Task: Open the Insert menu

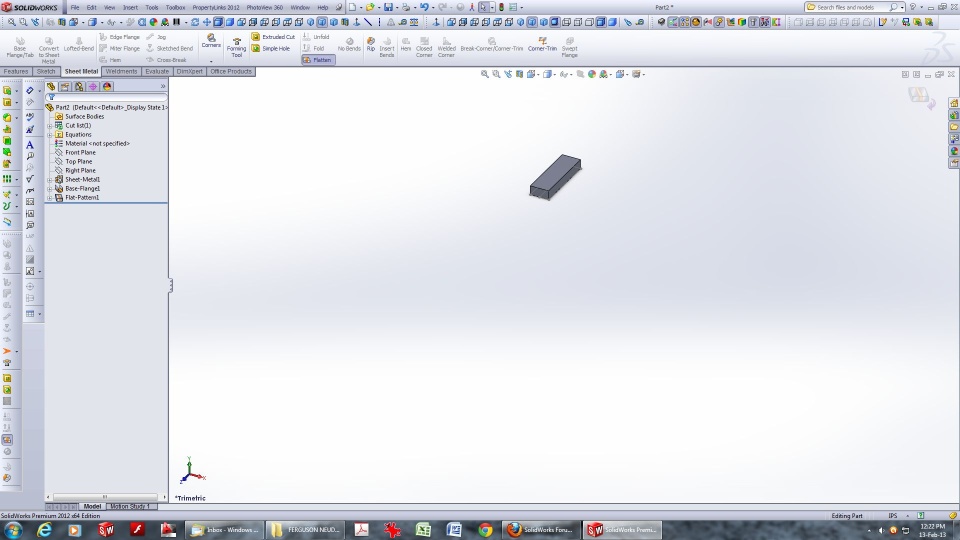Action: pyautogui.click(x=130, y=7)
